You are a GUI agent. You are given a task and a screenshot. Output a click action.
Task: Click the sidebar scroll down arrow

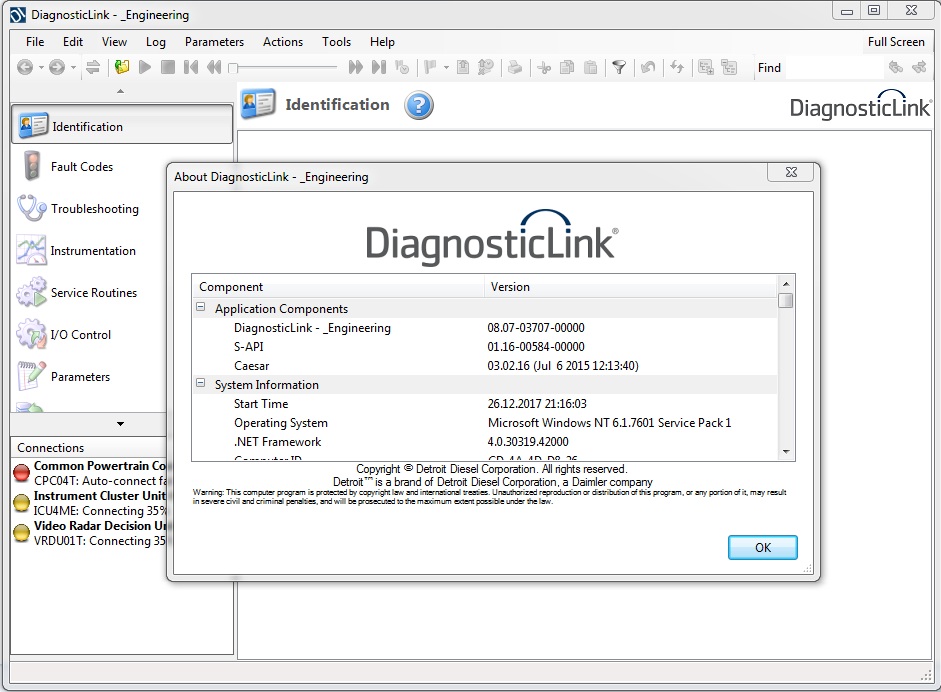(x=120, y=424)
